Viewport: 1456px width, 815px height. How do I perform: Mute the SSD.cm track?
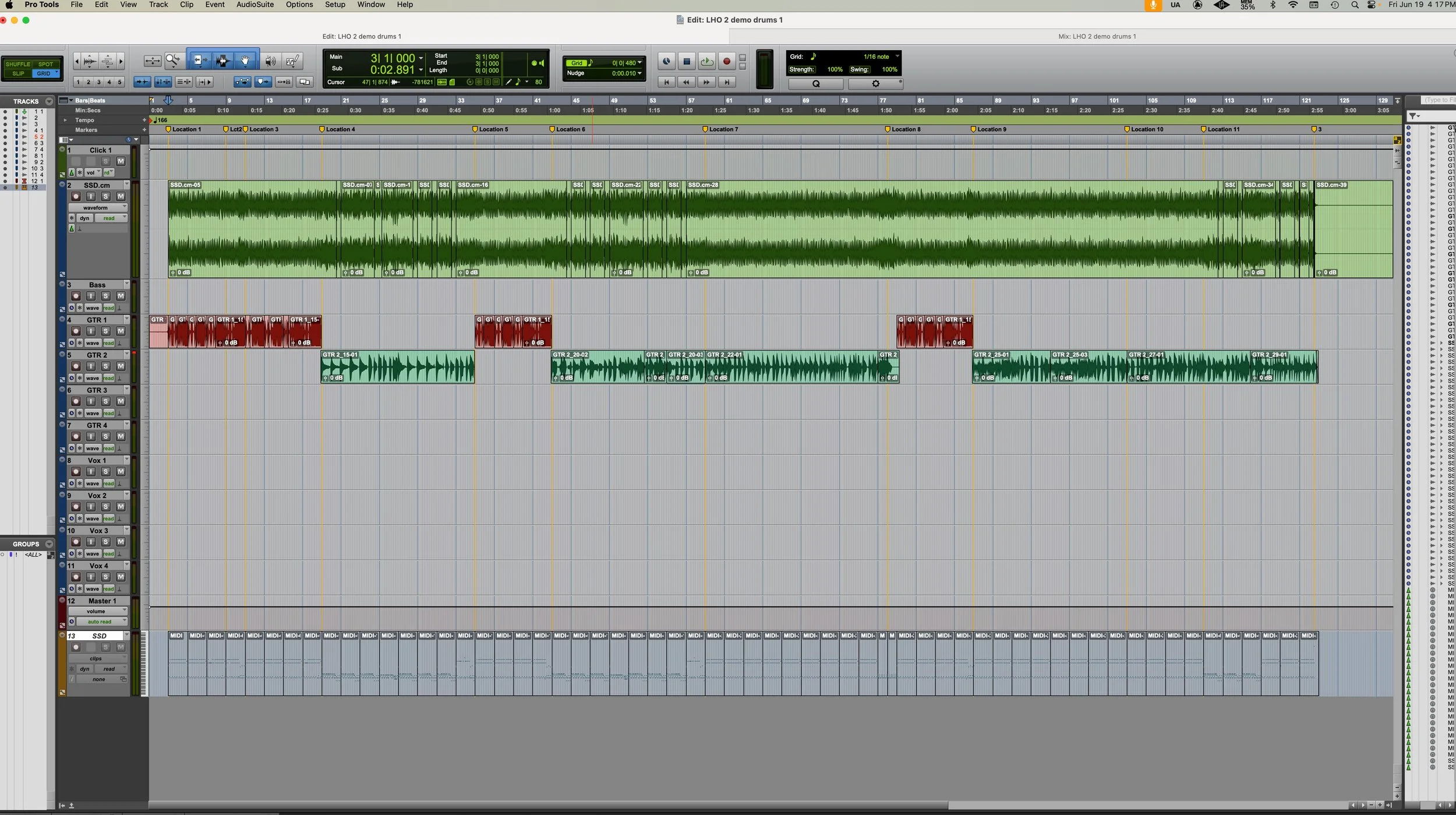point(121,197)
